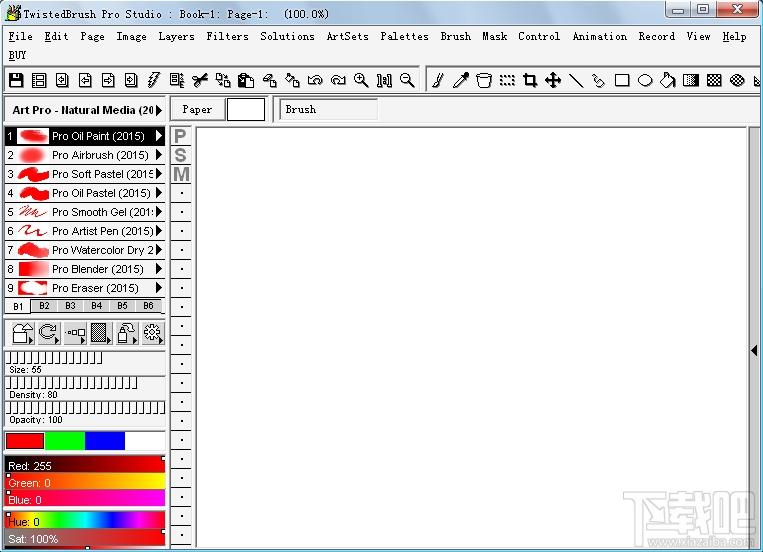Toggle the M button beside canvas
This screenshot has width=763, height=552.
click(181, 174)
